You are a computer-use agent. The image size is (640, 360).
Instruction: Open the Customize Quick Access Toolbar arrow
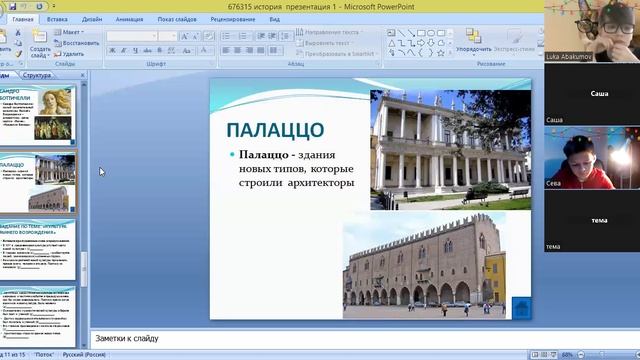[53, 7]
